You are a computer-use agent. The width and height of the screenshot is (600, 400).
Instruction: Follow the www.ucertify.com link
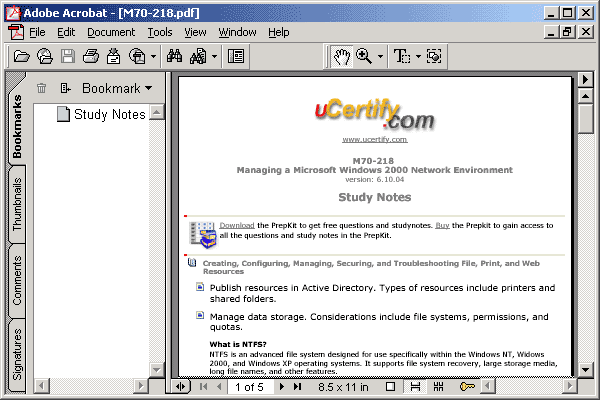pyautogui.click(x=375, y=139)
